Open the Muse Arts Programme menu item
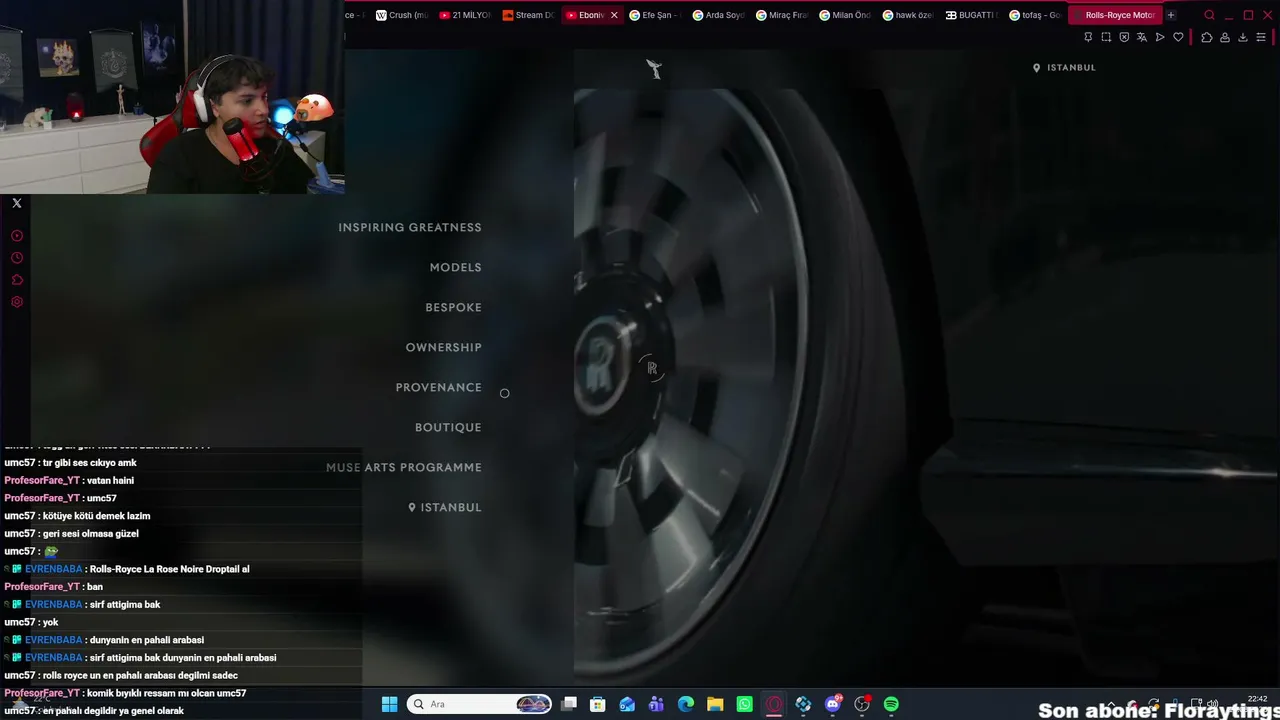Image resolution: width=1280 pixels, height=720 pixels. (x=404, y=467)
